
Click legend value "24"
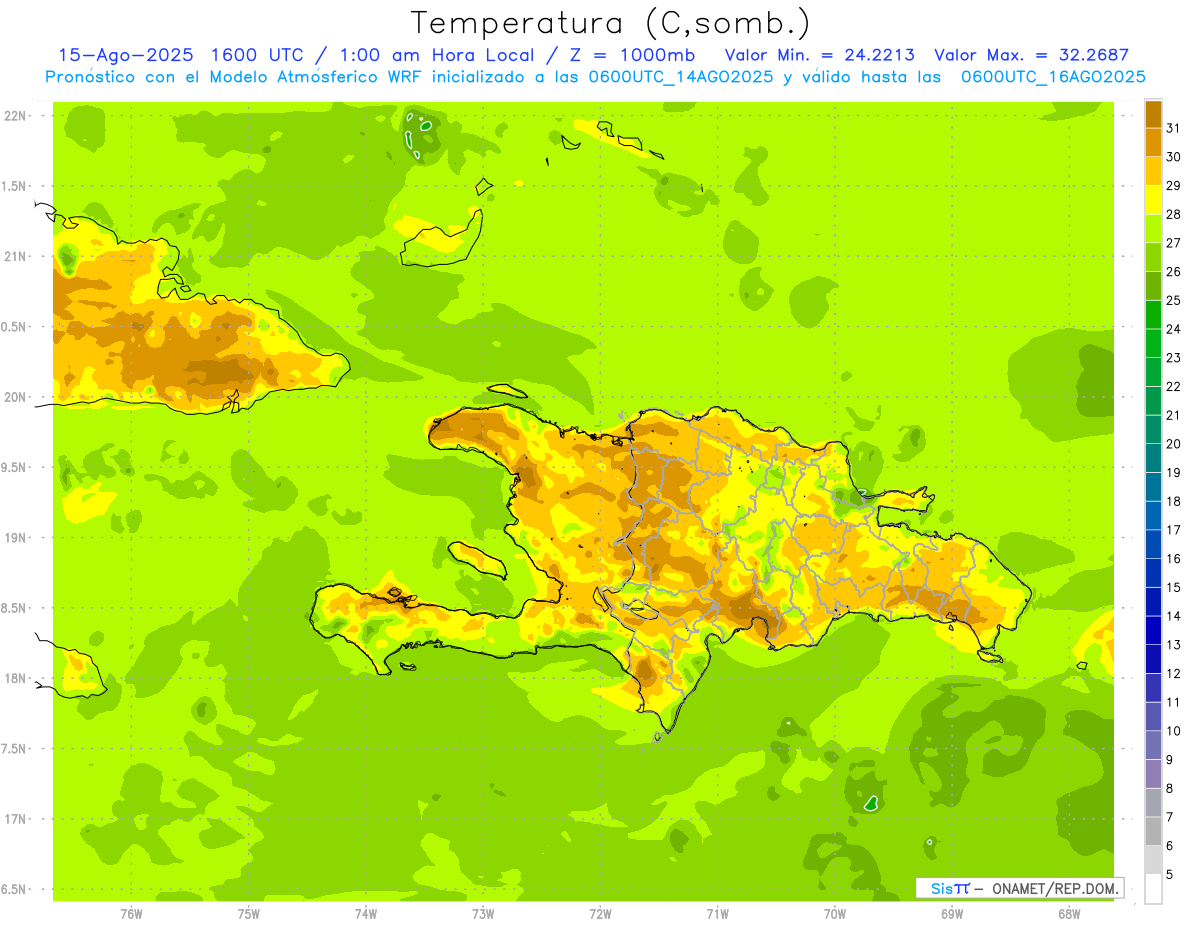click(x=1173, y=329)
